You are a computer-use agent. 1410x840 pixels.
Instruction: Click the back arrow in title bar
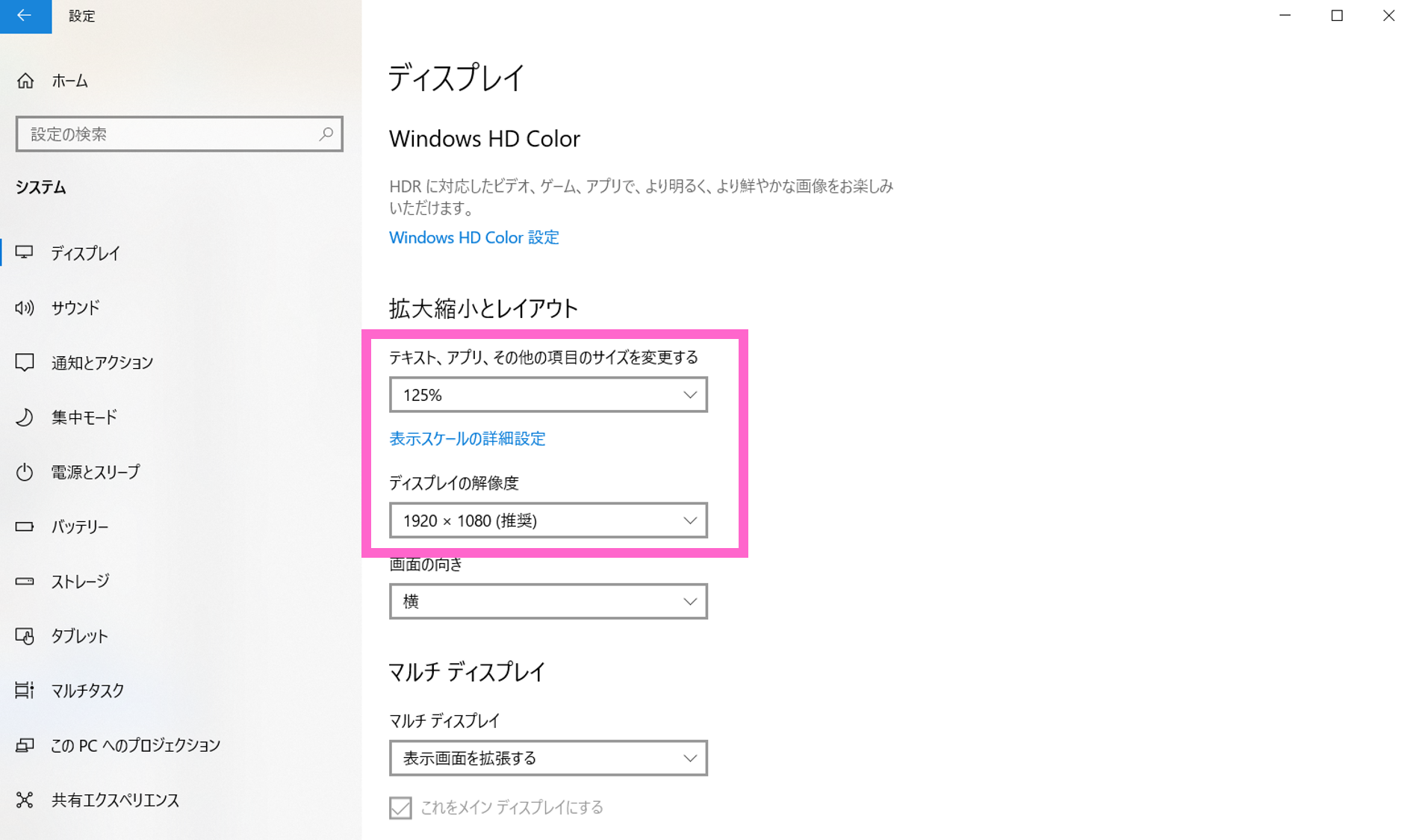coord(25,16)
